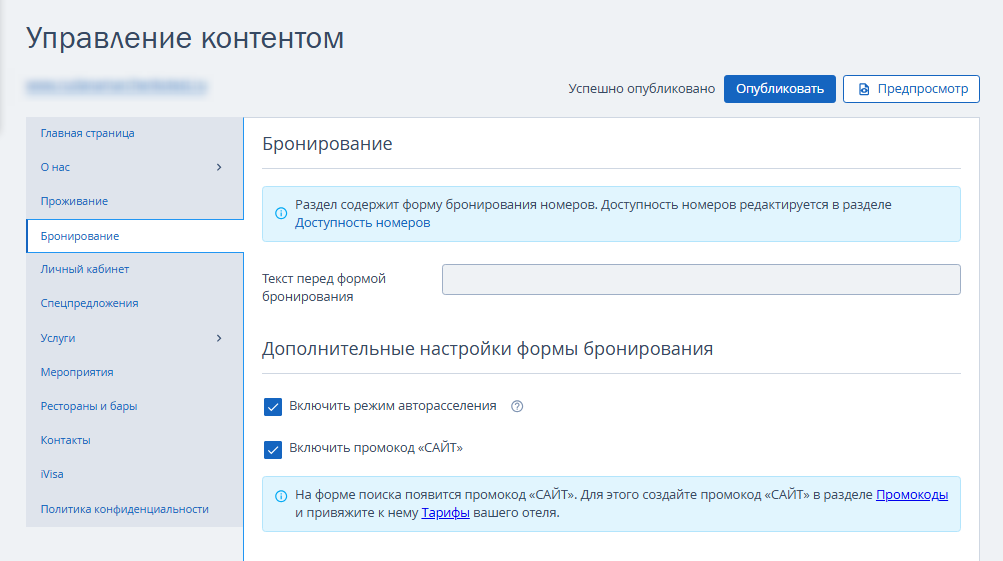
Task: Click the Управление контентом page title
Action: [x=185, y=38]
